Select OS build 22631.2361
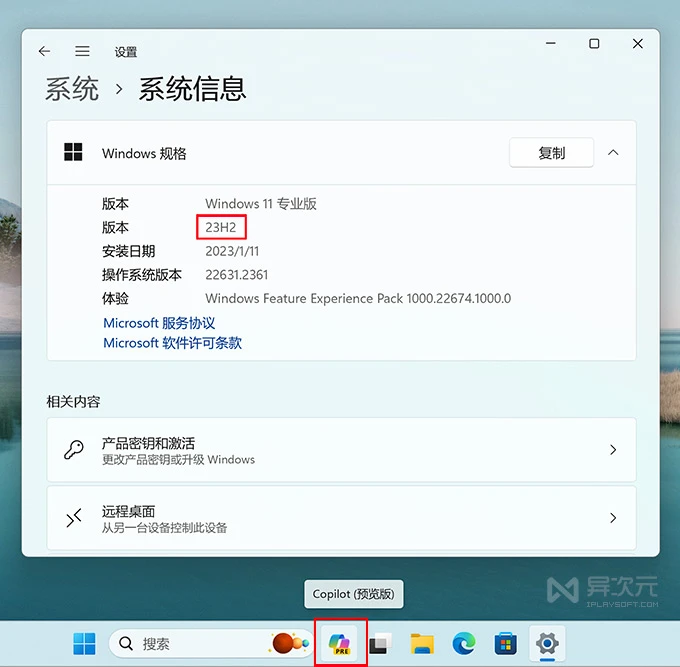This screenshot has width=680, height=667. click(x=237, y=275)
